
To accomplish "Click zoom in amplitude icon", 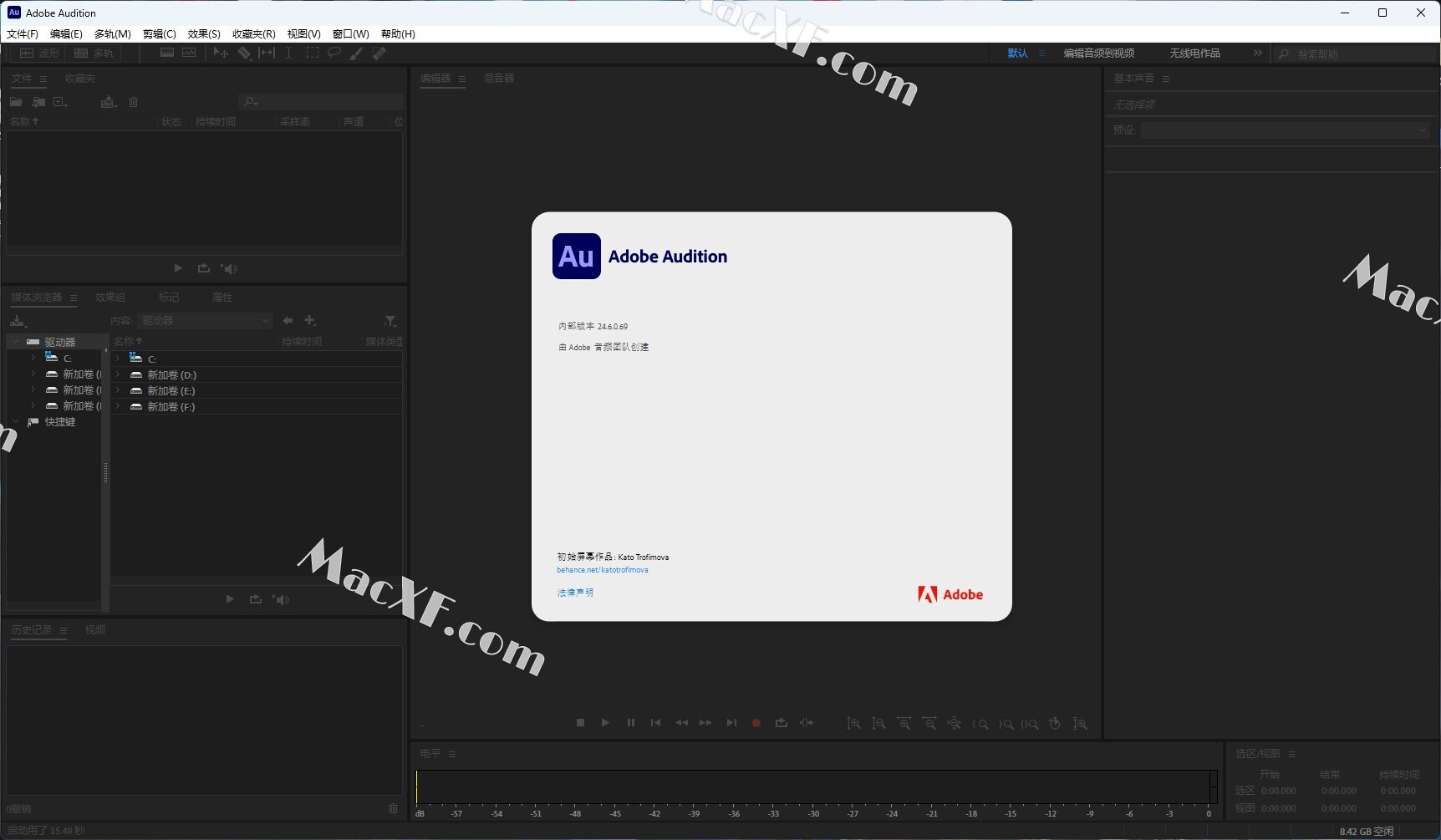I will tap(853, 724).
